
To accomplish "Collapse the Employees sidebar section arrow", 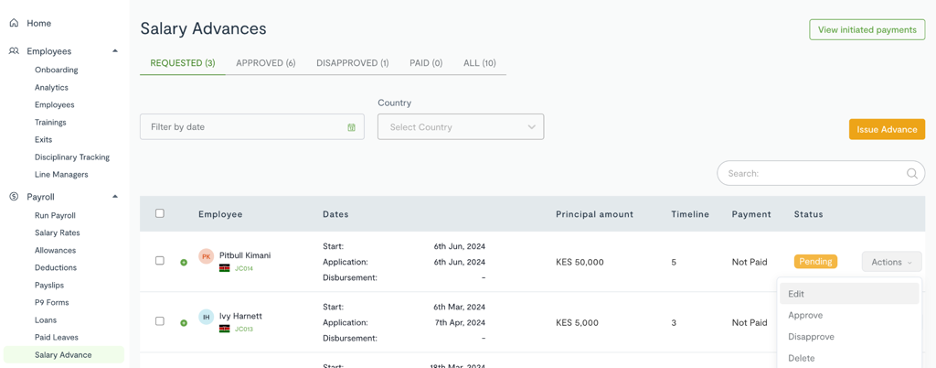I will (115, 51).
